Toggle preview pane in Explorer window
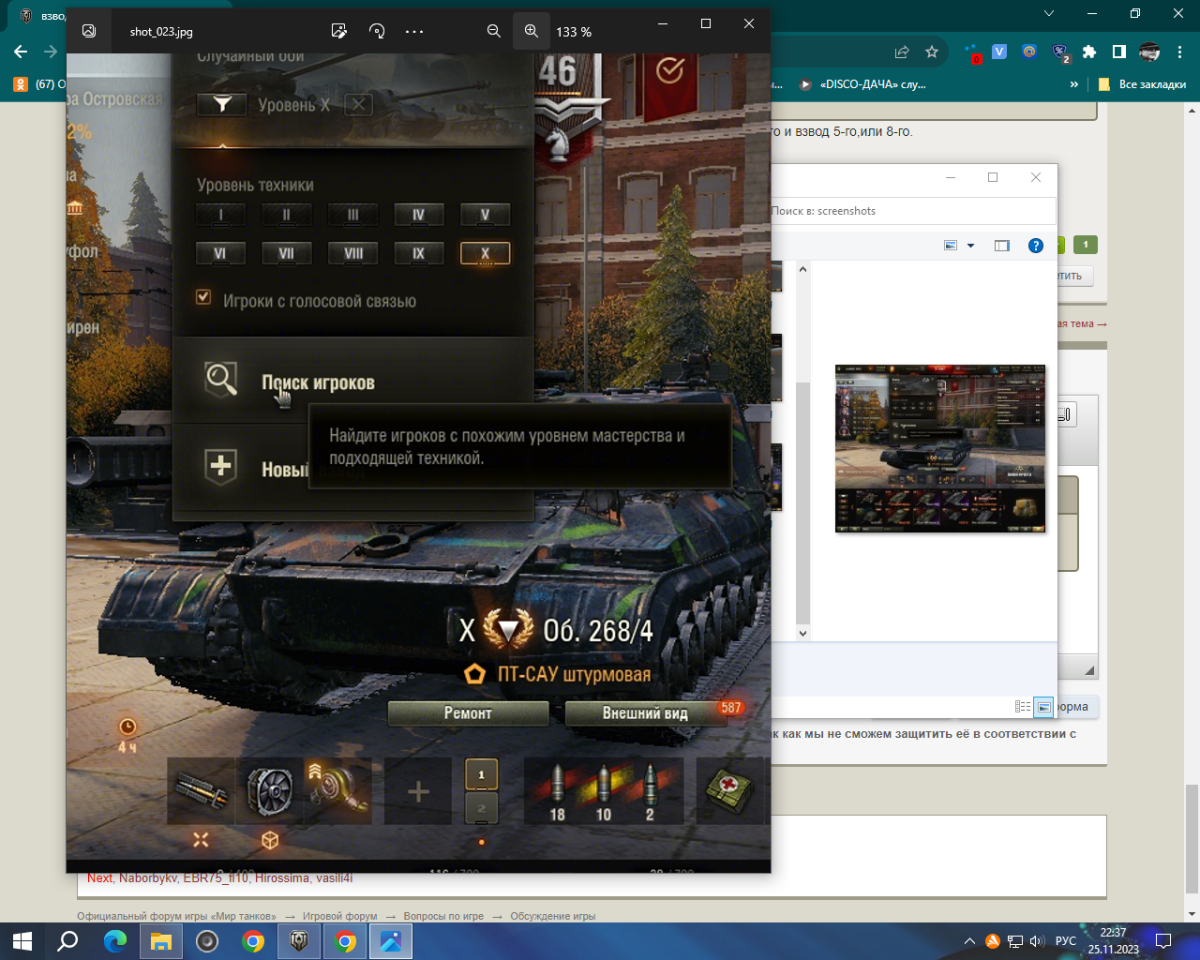Image resolution: width=1200 pixels, height=960 pixels. (x=1002, y=246)
